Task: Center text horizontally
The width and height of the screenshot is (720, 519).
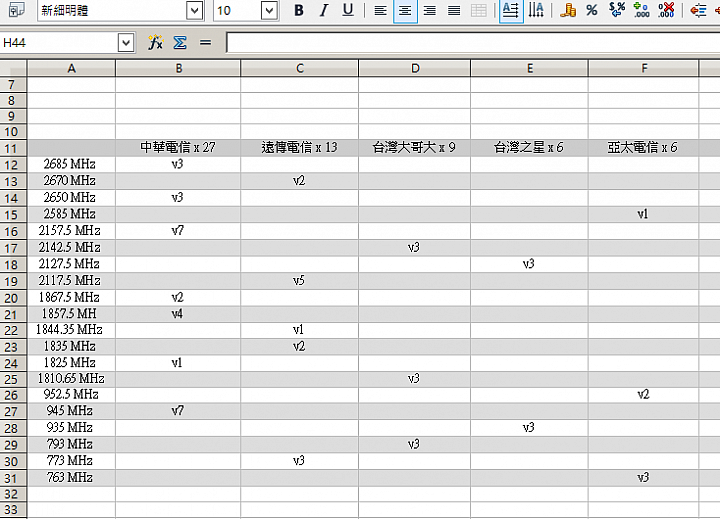Action: (x=405, y=10)
